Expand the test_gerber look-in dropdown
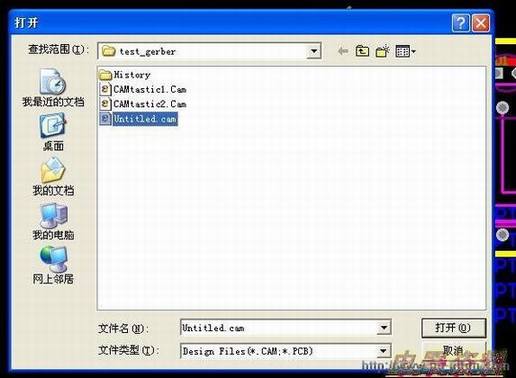 [x=314, y=51]
